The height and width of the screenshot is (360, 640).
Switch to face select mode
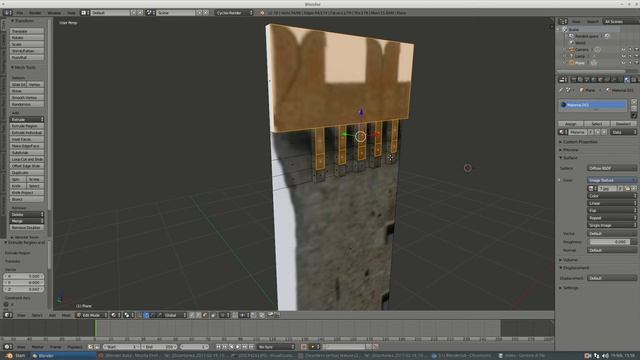205,315
